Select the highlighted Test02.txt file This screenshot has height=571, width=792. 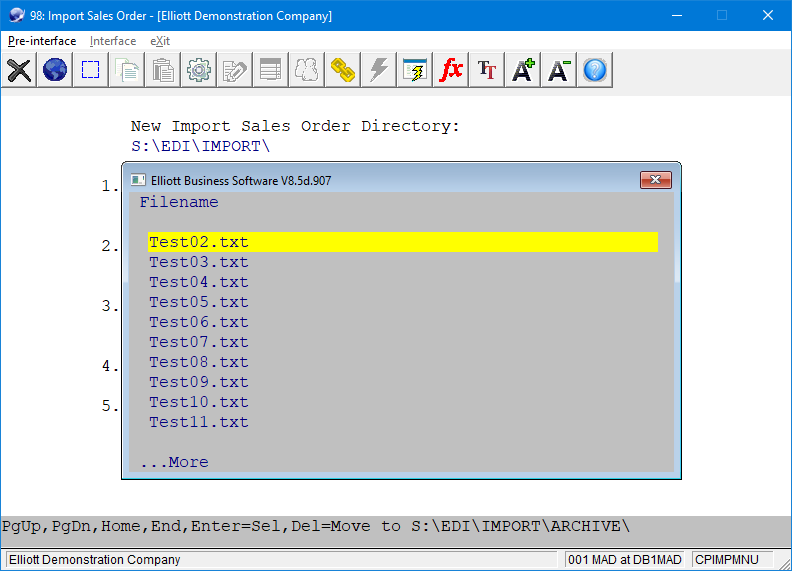(199, 242)
